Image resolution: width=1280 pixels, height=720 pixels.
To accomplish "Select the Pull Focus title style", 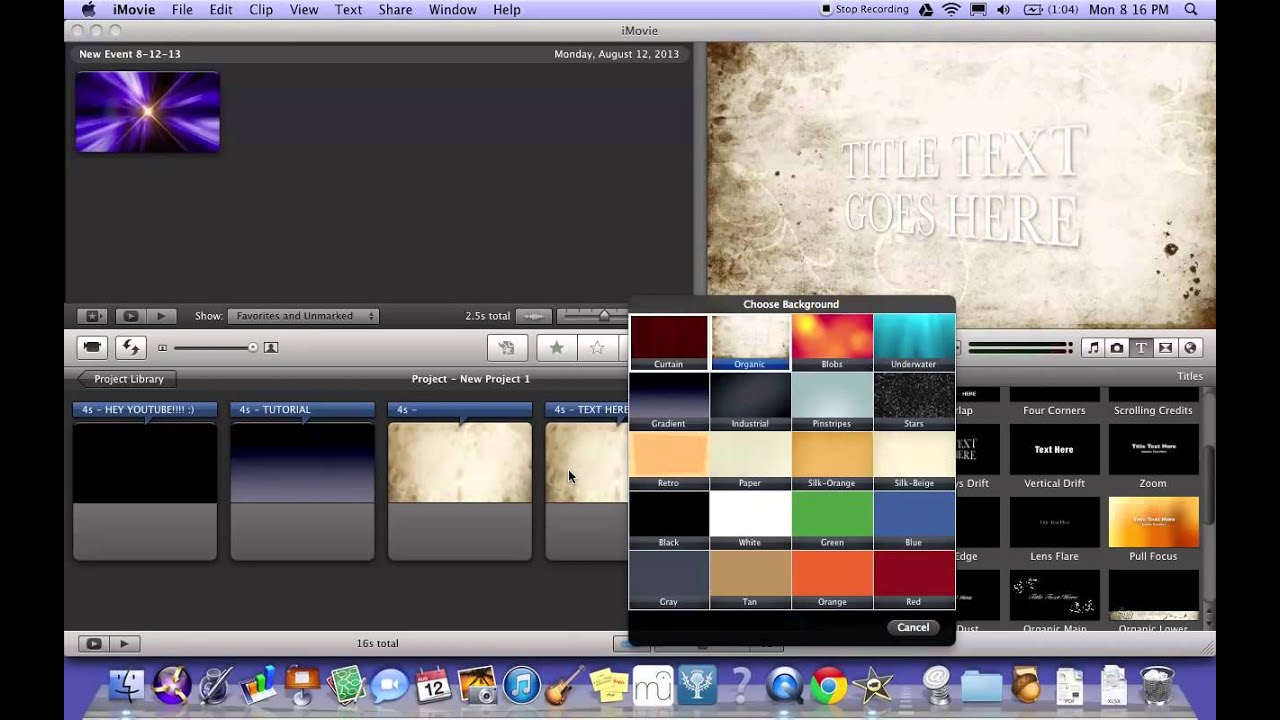I will tap(1153, 530).
